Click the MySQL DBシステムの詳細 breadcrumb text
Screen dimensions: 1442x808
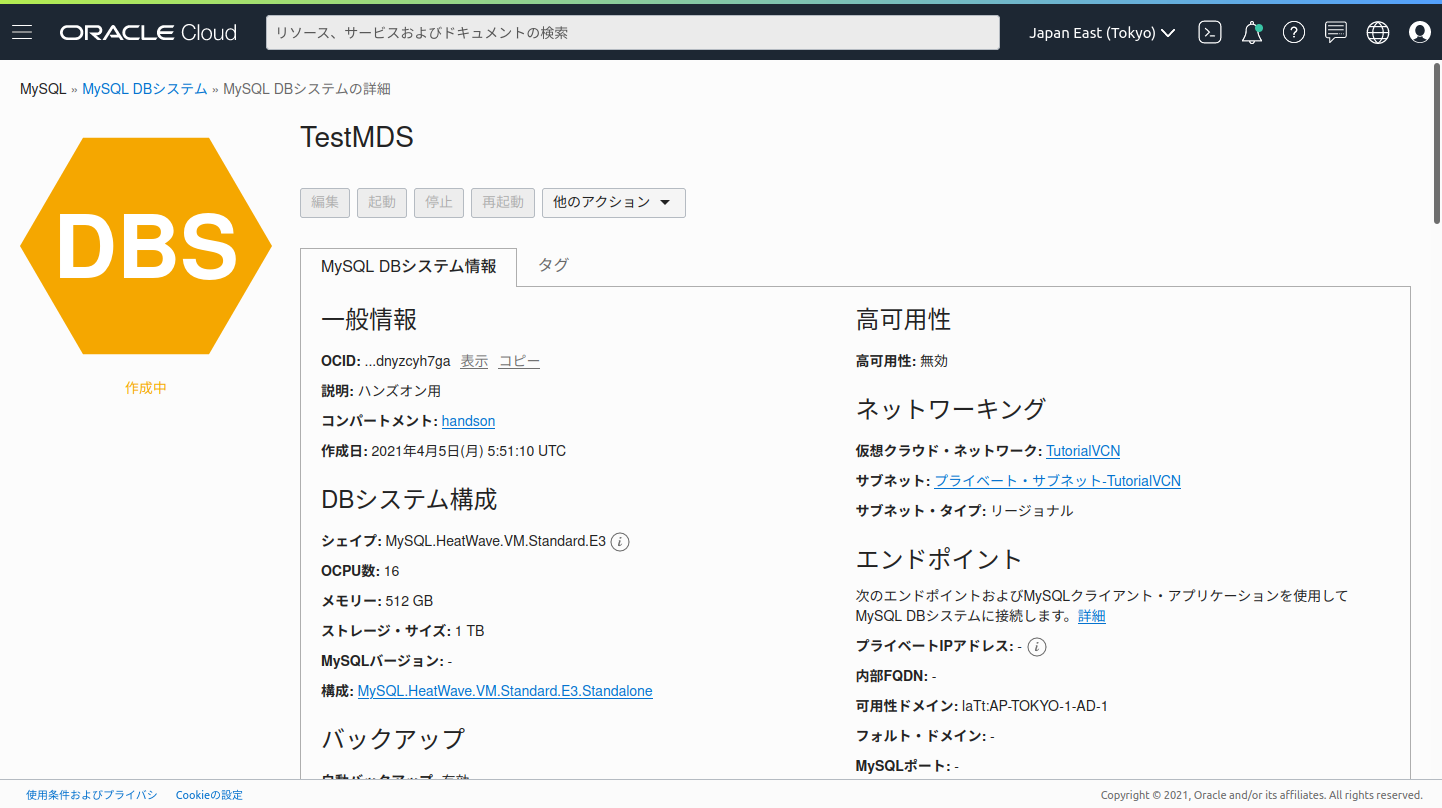point(307,89)
